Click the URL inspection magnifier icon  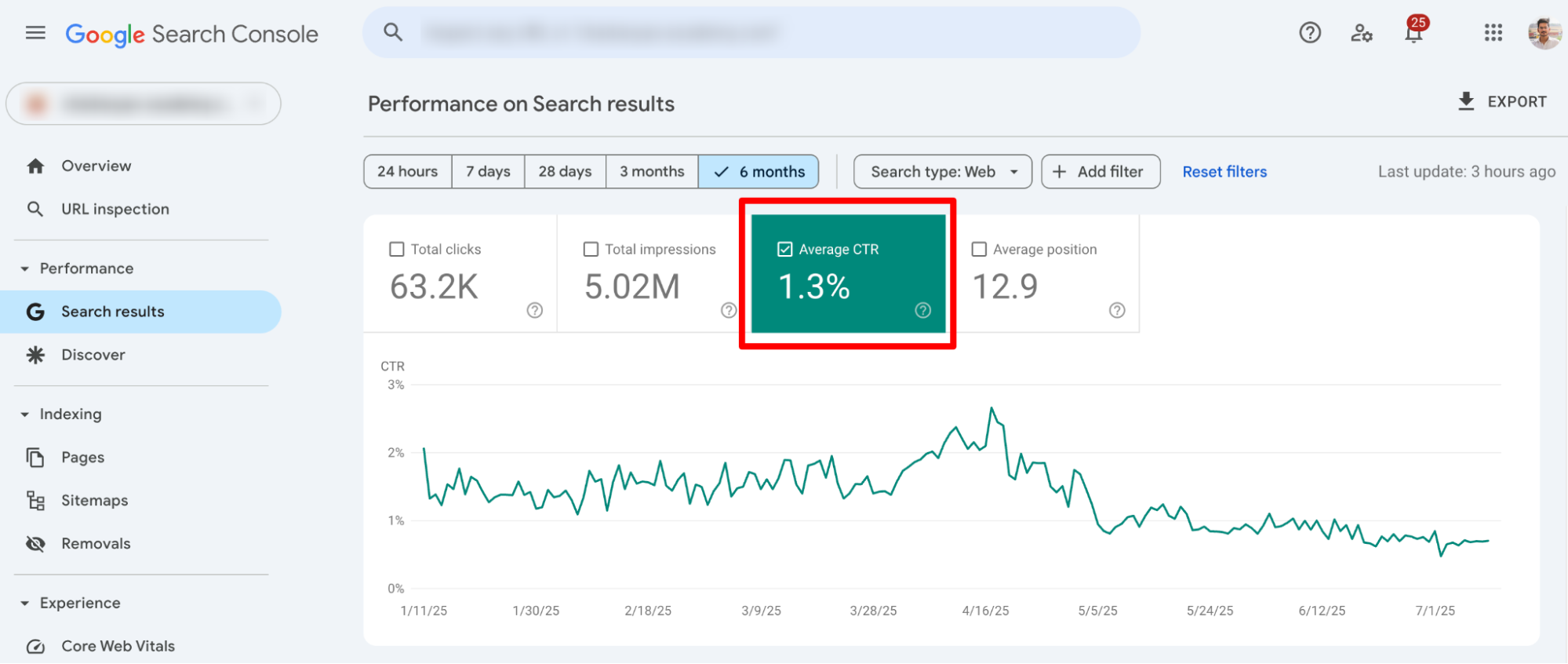(35, 209)
